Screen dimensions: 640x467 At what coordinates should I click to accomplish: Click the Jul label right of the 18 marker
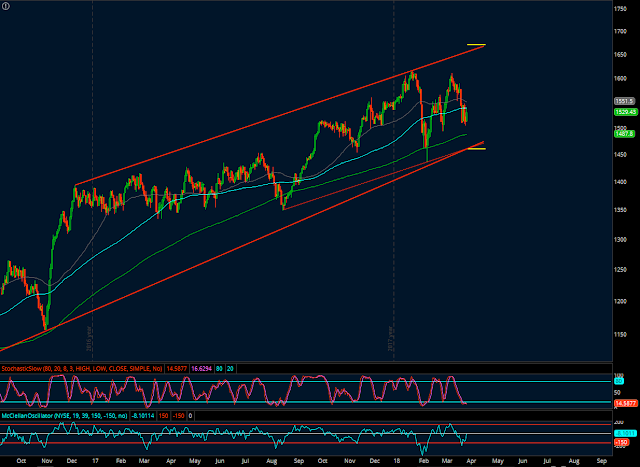pos(547,461)
